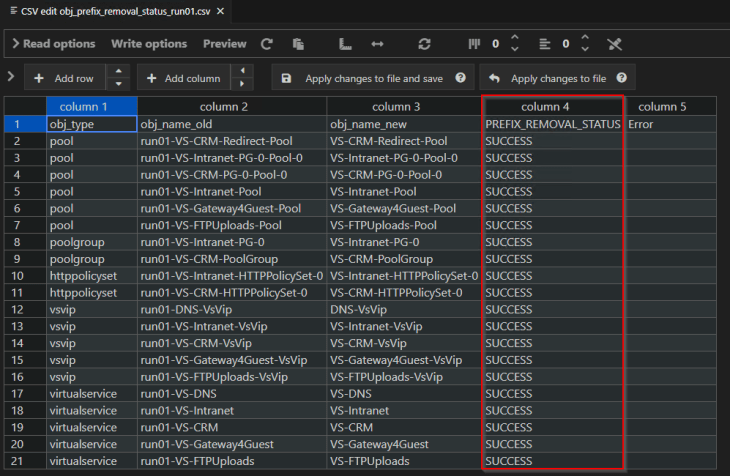Click cell run01-VS-Gateway4Guest-Pool
Image resolution: width=730 pixels, height=476 pixels.
pyautogui.click(x=232, y=208)
